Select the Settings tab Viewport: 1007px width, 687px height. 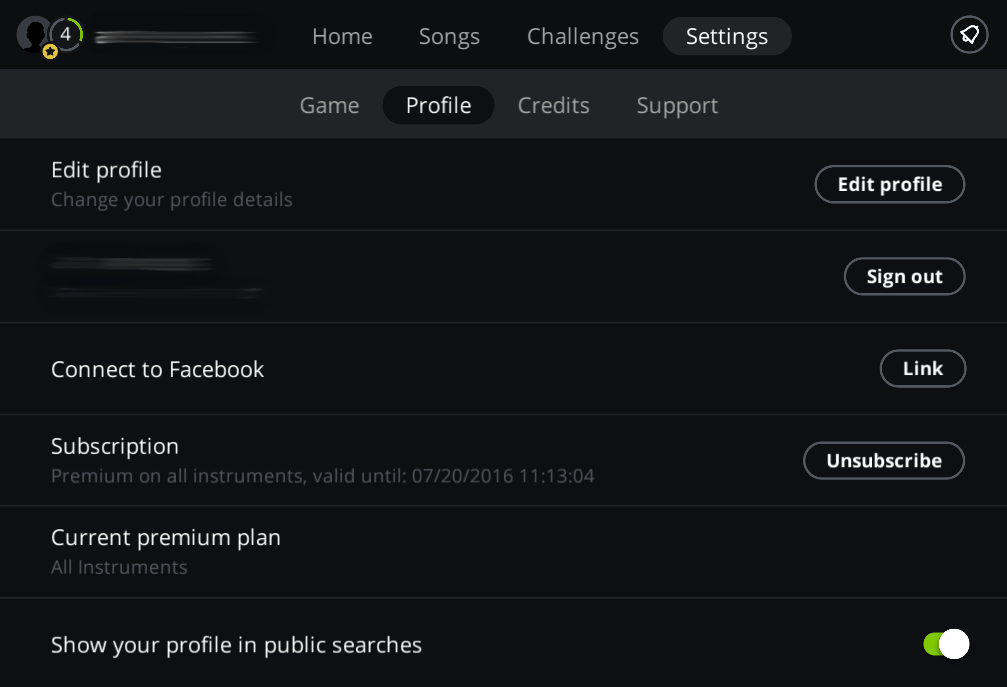coord(727,36)
